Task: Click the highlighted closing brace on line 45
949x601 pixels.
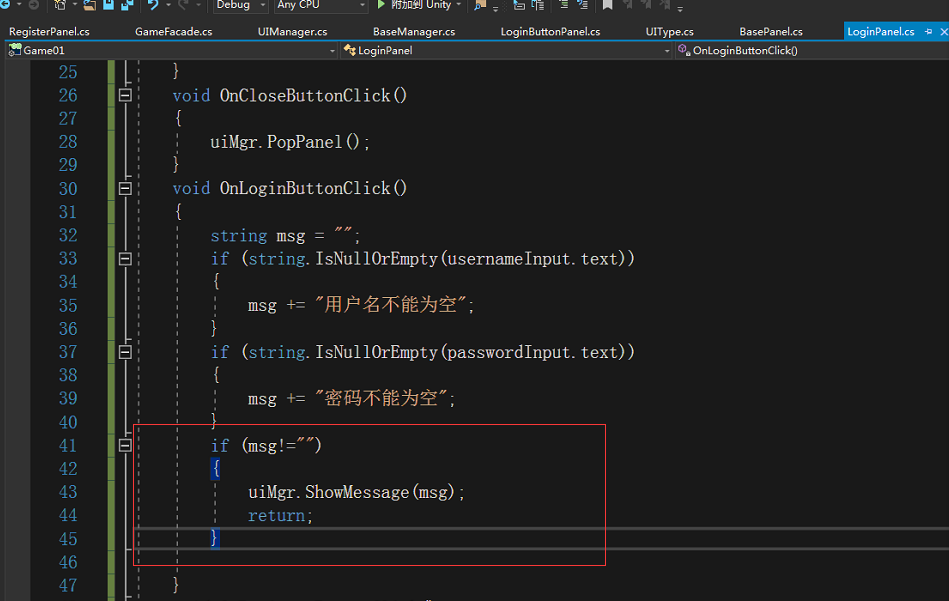Action: pyautogui.click(x=214, y=538)
